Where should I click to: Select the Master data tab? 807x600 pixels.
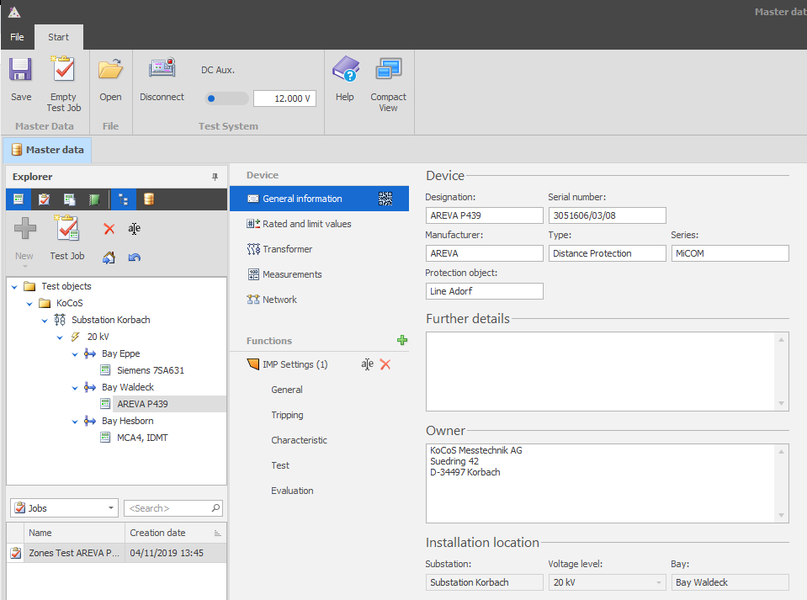[x=47, y=150]
